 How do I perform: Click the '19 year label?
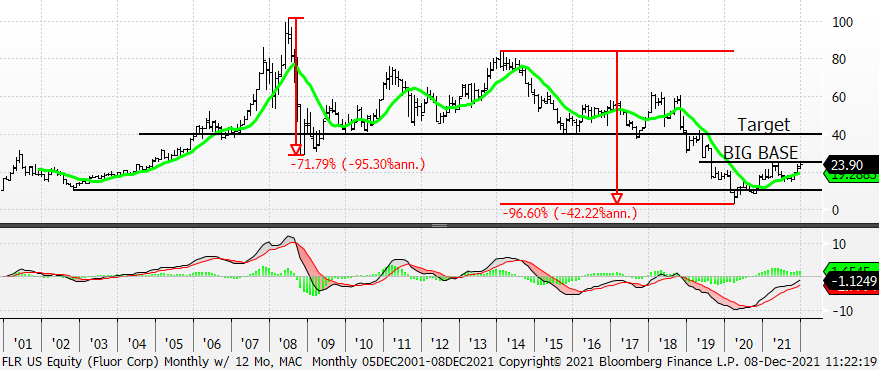705,343
